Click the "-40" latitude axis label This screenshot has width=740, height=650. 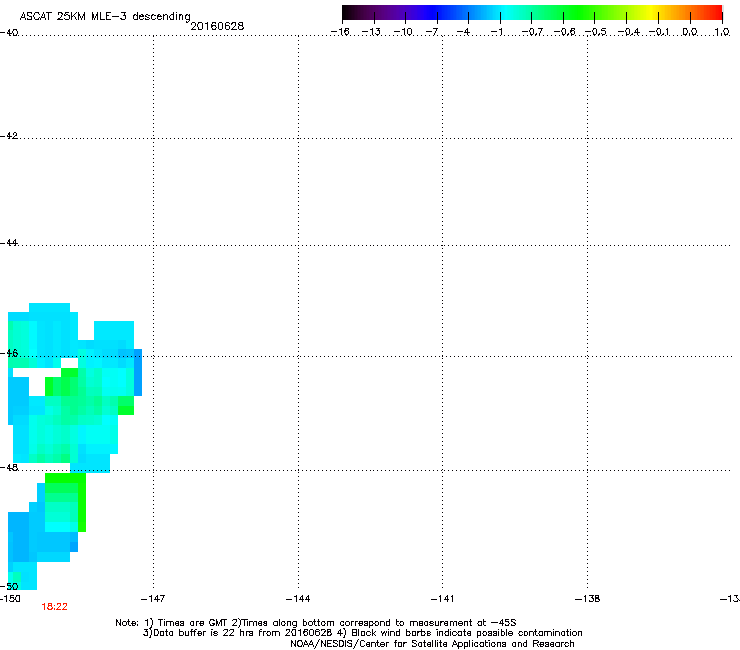click(x=9, y=33)
